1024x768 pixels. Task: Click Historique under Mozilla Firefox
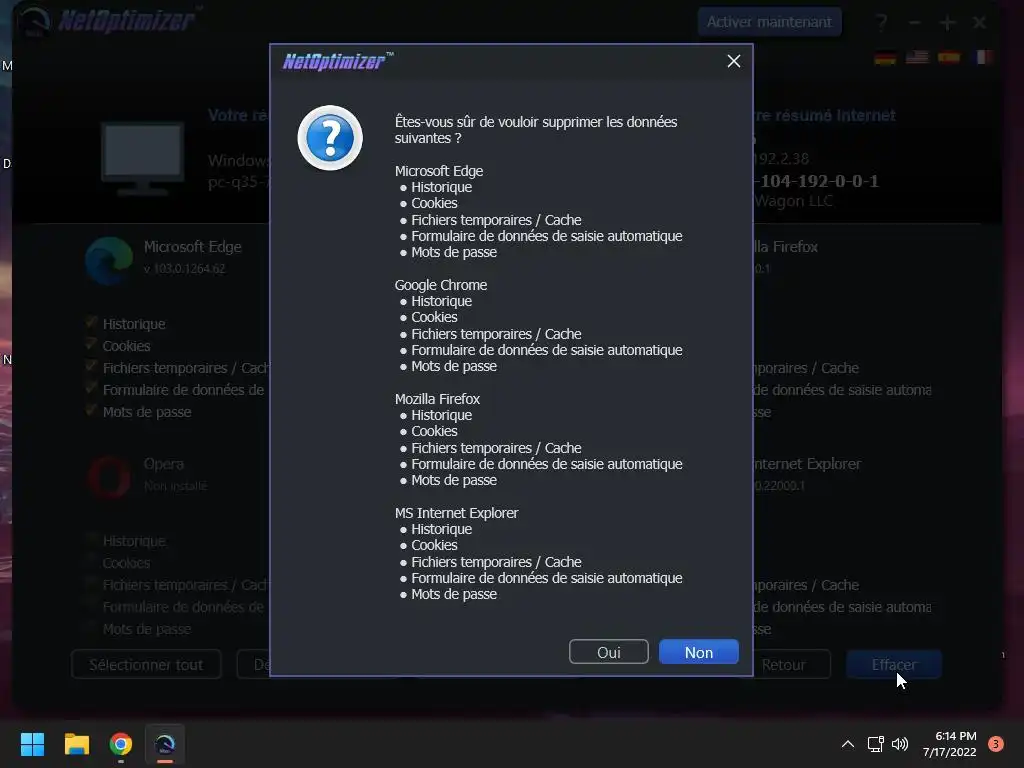(x=441, y=415)
